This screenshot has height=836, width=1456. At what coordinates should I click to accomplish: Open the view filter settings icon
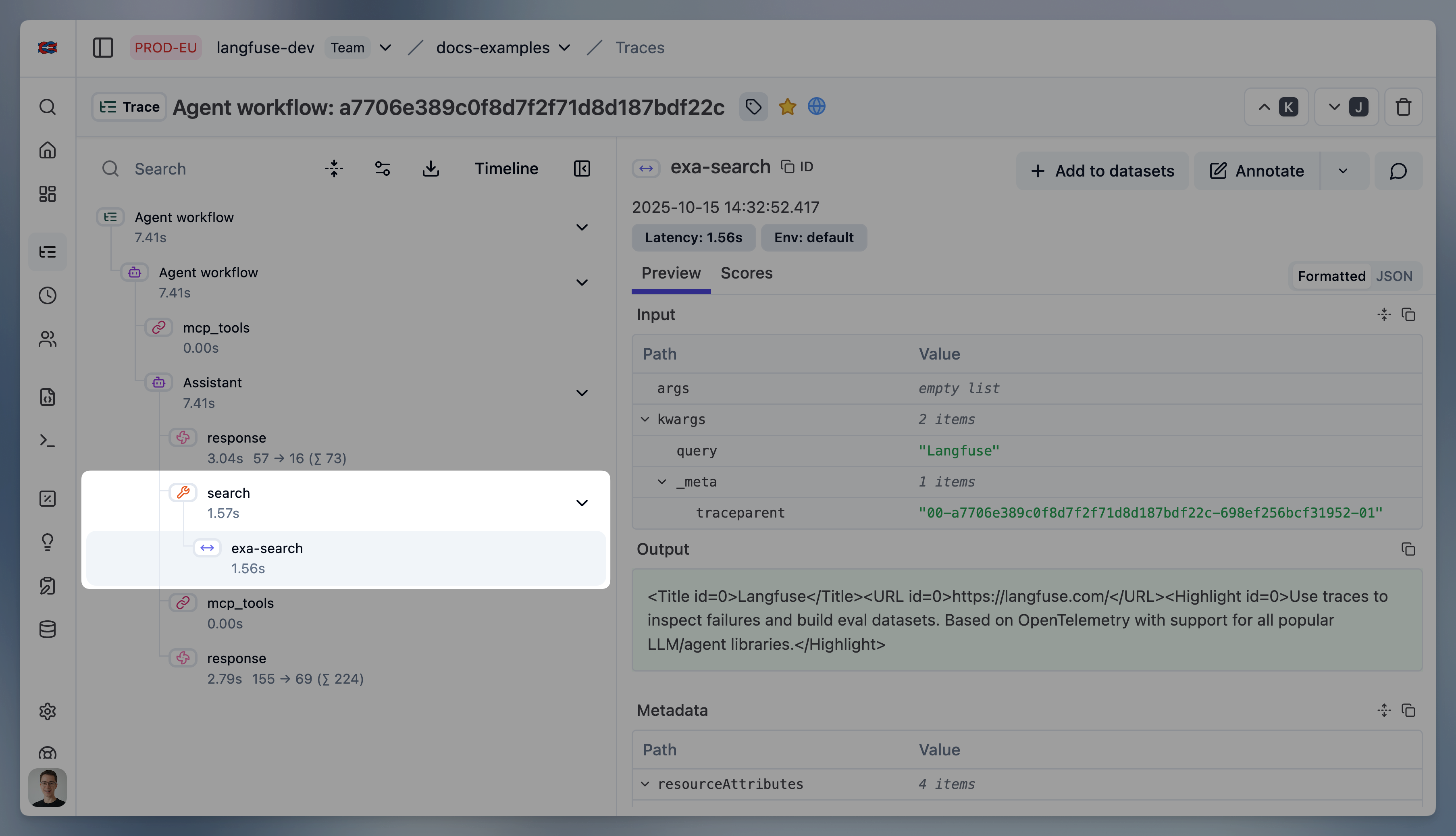point(383,169)
